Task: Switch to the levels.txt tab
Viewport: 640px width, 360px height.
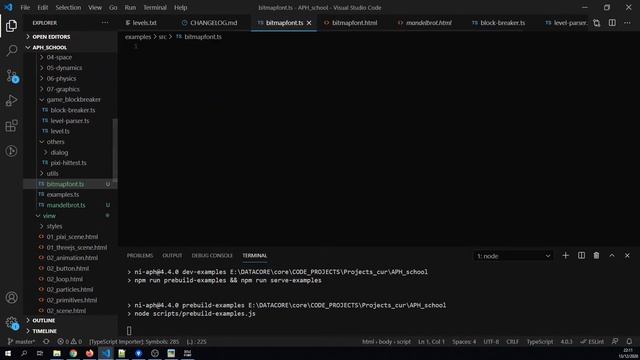Action: coord(141,23)
